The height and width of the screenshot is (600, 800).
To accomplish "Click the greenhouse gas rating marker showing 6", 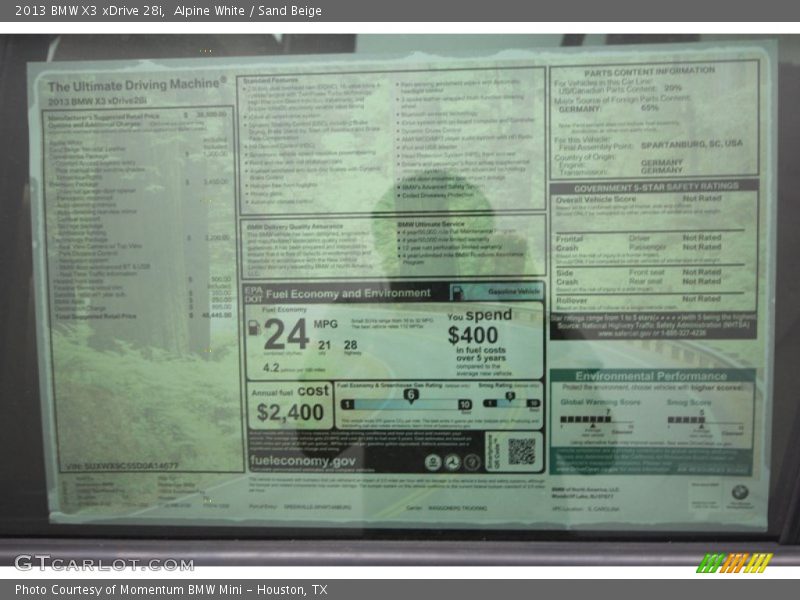I will 411,395.
